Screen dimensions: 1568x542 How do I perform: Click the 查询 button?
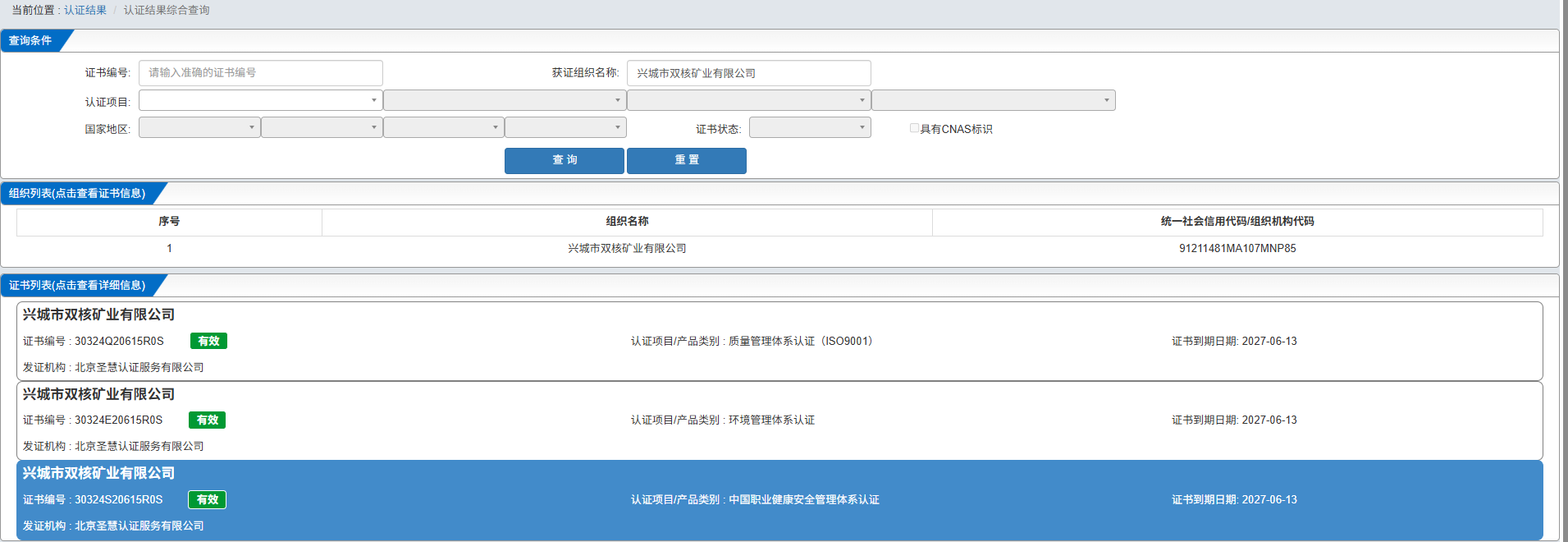[x=565, y=160]
